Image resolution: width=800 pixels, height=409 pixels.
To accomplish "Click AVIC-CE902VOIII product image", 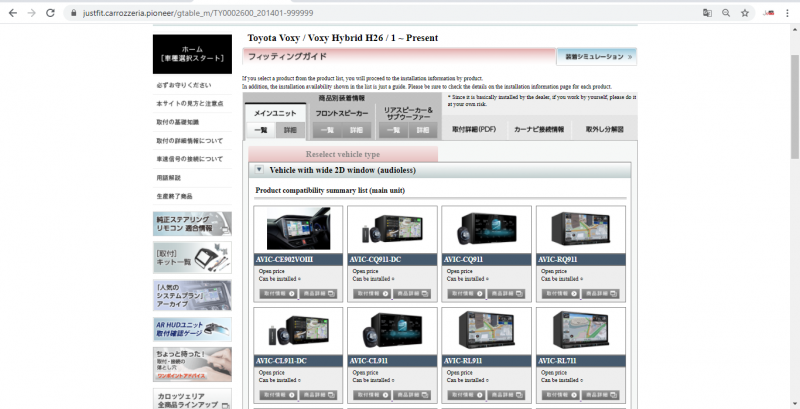I will pos(298,228).
